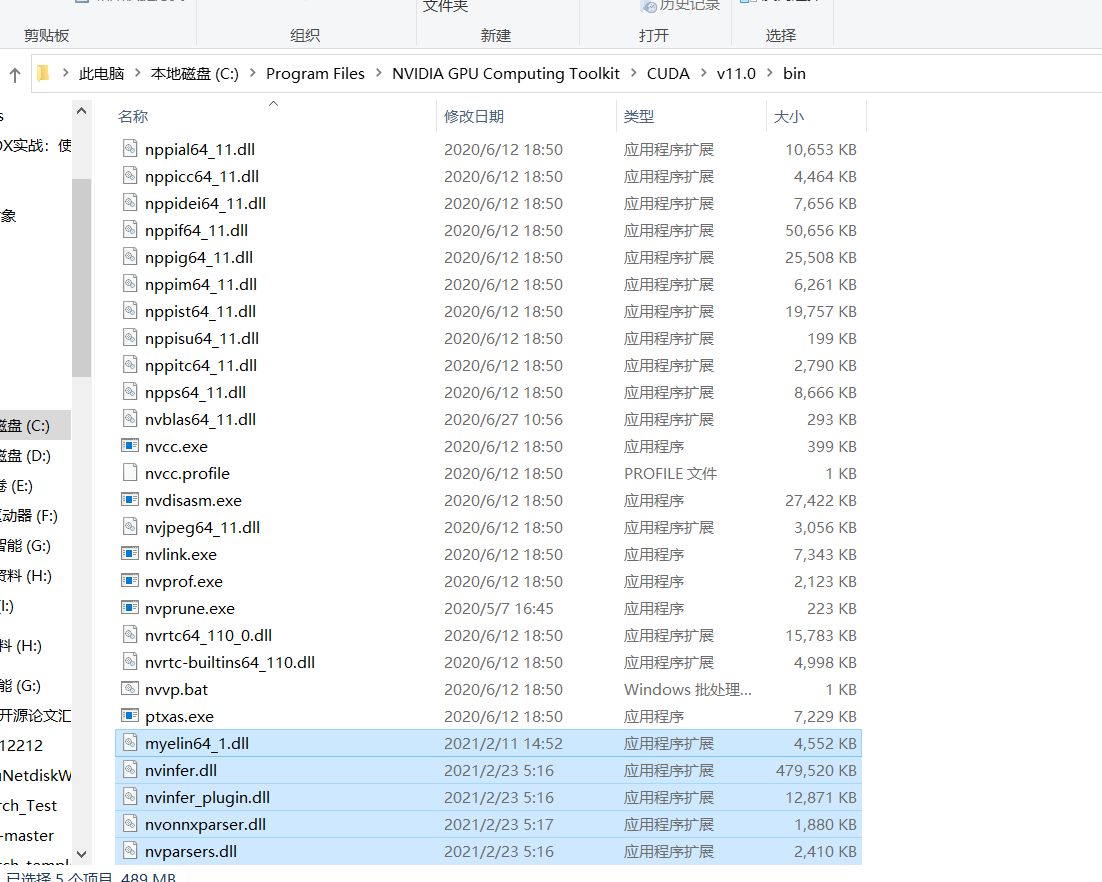Click the nvprof.exe file icon
Viewport: 1102px width, 882px height.
(130, 581)
